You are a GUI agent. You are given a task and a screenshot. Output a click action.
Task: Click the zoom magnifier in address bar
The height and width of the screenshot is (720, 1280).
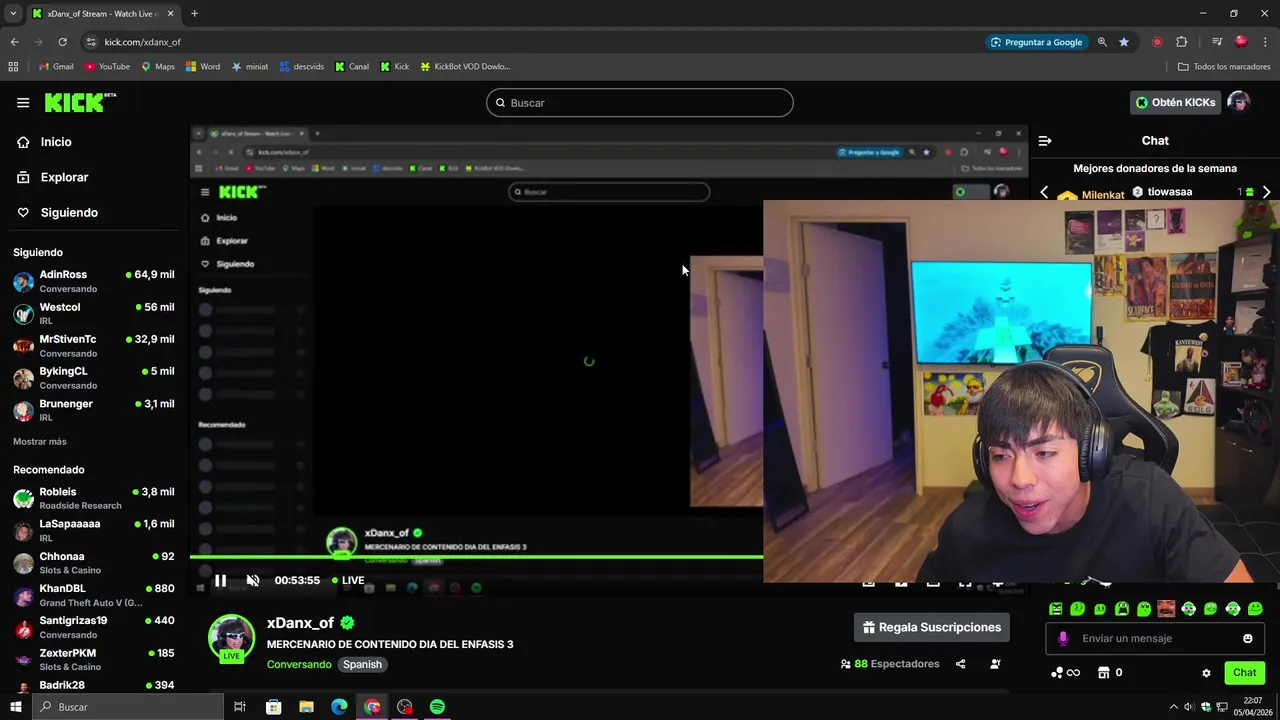click(x=1102, y=42)
